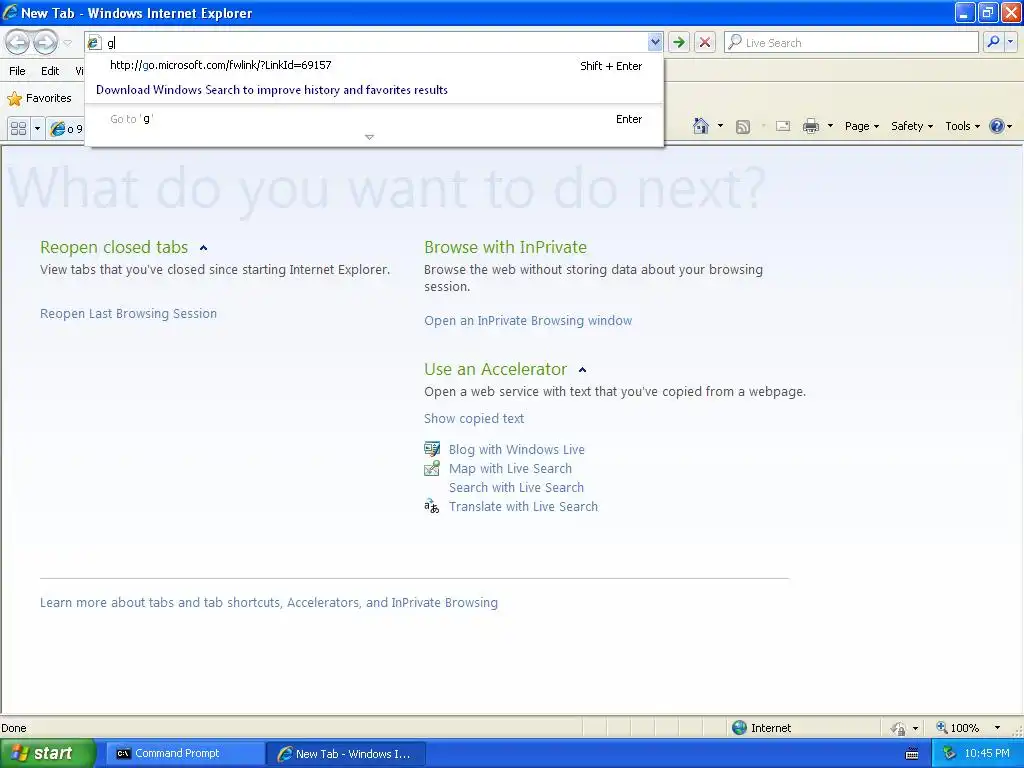Click Blog with Windows Live accelerator

tap(517, 449)
